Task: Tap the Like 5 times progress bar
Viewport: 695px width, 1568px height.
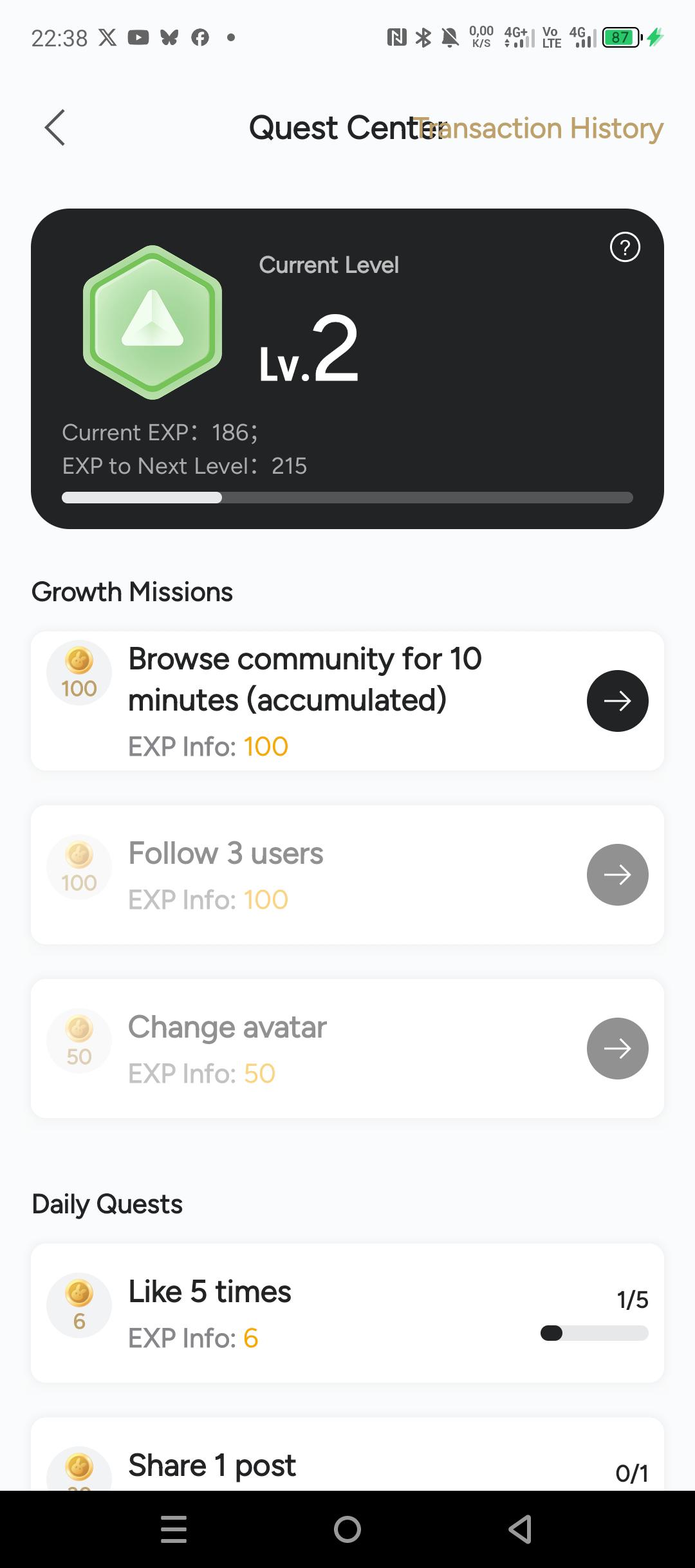Action: point(594,1332)
